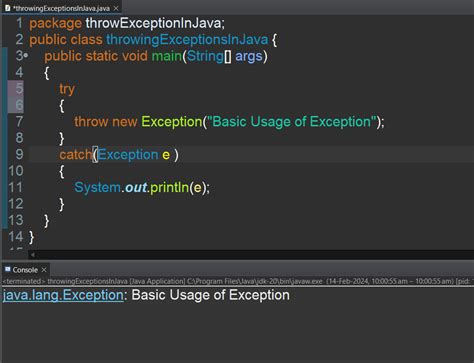Viewport: 474px width, 363px height.
Task: Click line number 7 in the gutter
Action: coord(19,122)
